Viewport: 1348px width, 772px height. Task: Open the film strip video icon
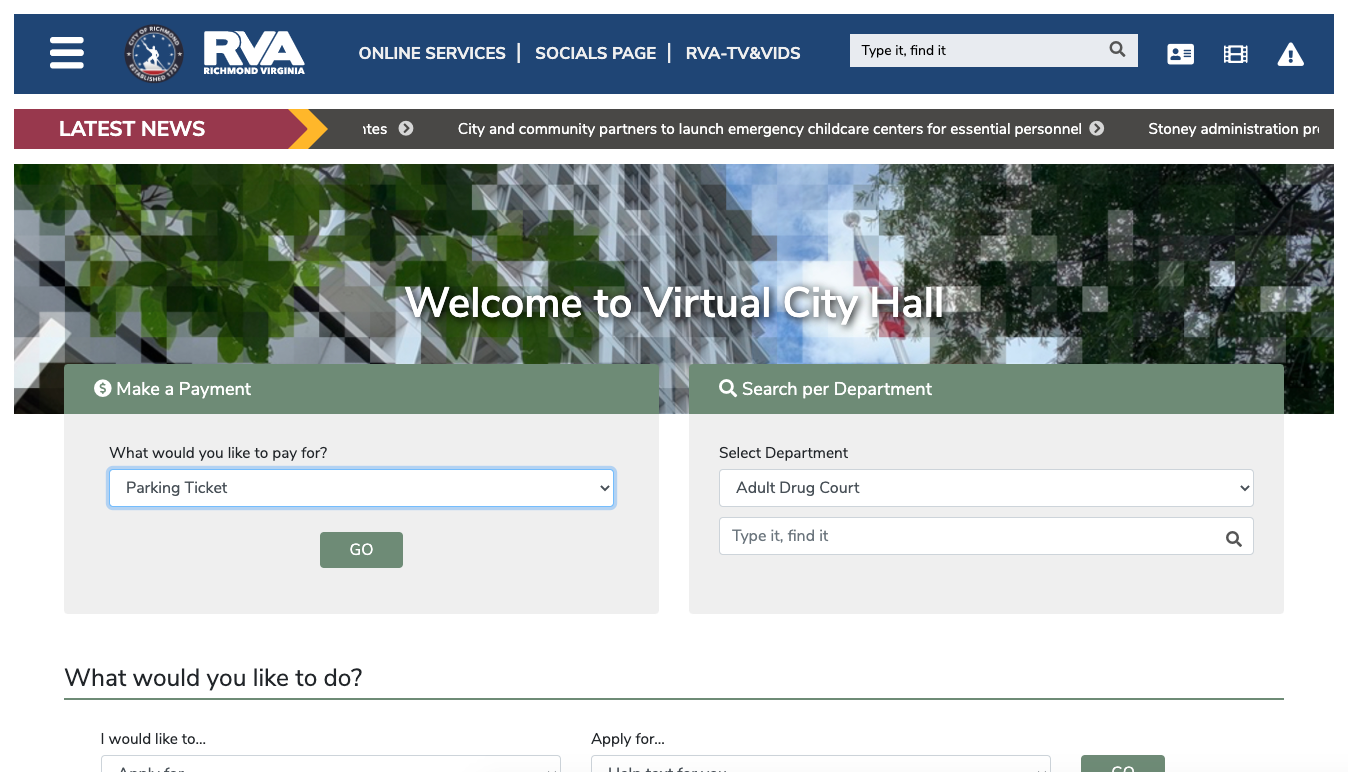(1235, 55)
